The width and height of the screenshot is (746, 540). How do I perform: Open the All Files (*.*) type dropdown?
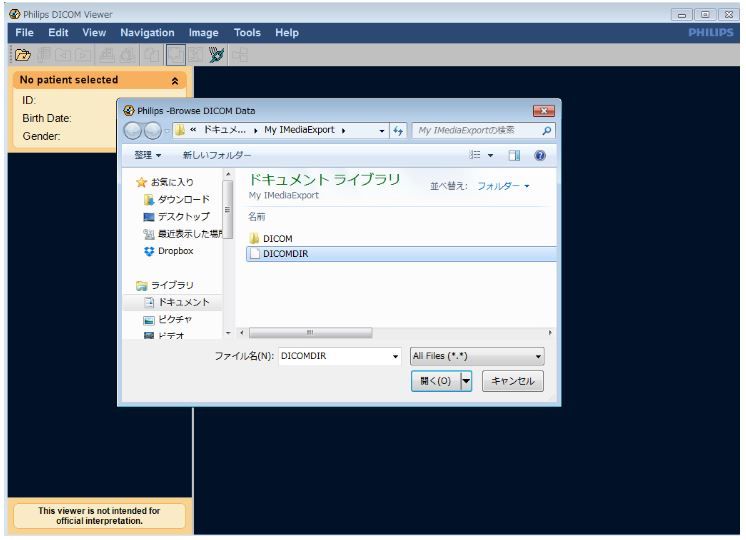tap(477, 356)
